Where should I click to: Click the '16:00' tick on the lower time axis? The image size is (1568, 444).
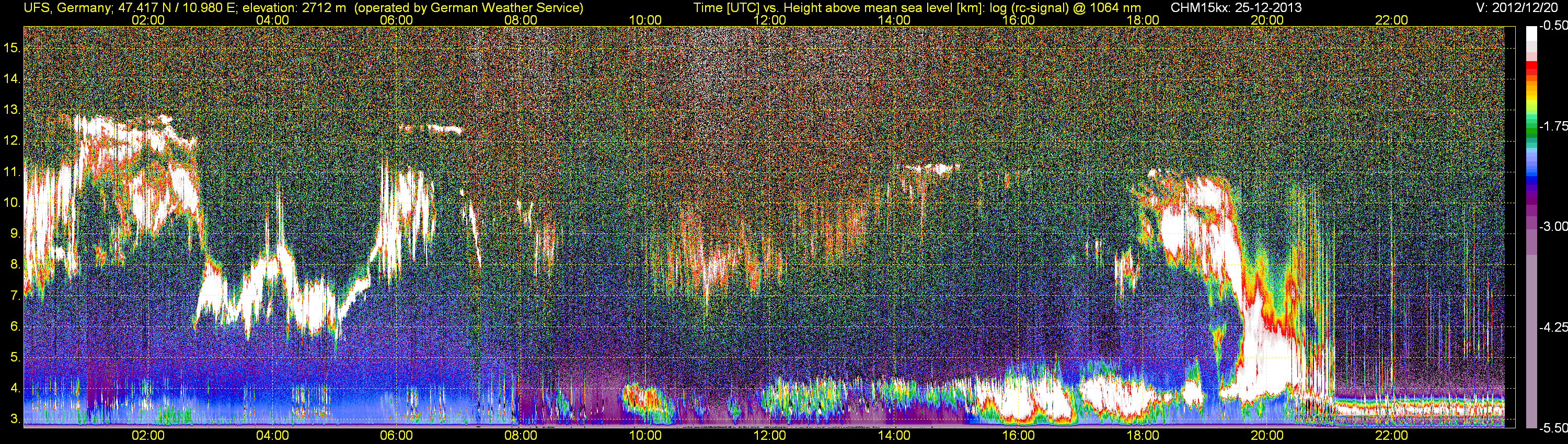(x=1018, y=436)
